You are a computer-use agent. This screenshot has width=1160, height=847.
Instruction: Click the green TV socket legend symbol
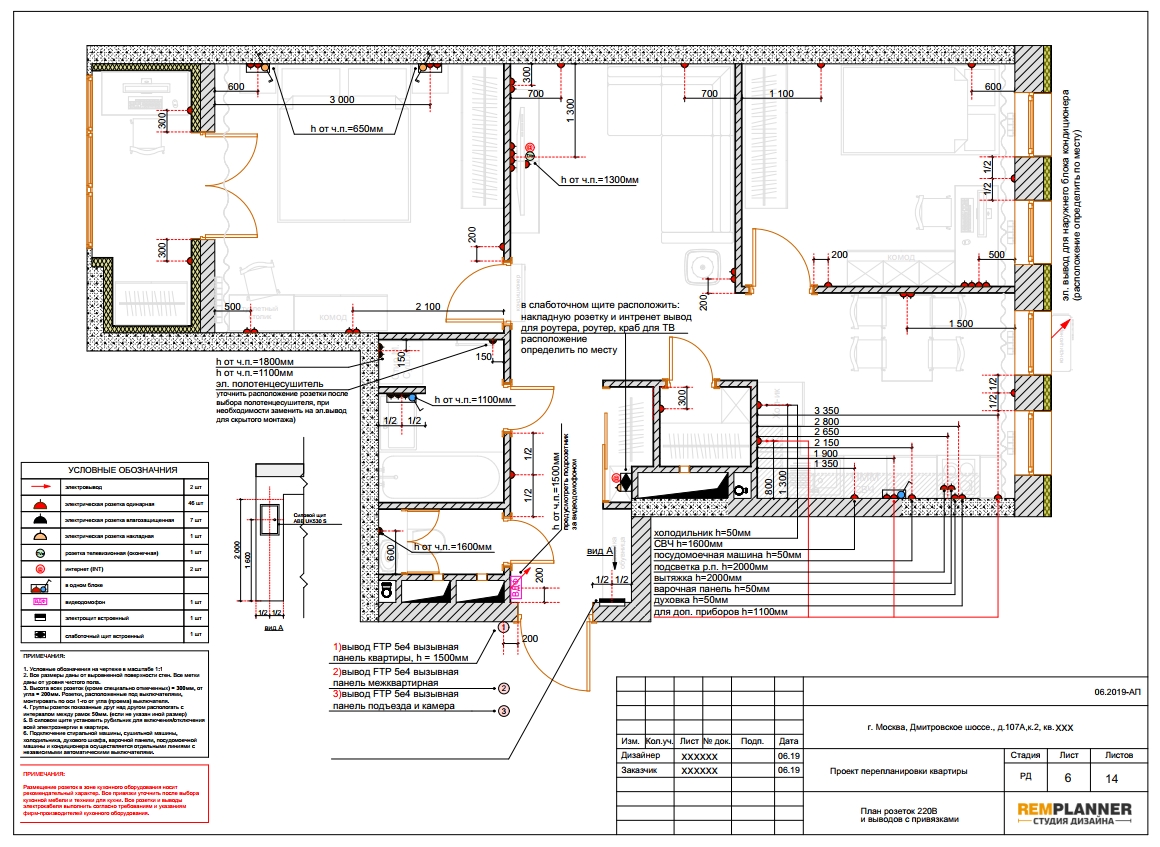(41, 553)
